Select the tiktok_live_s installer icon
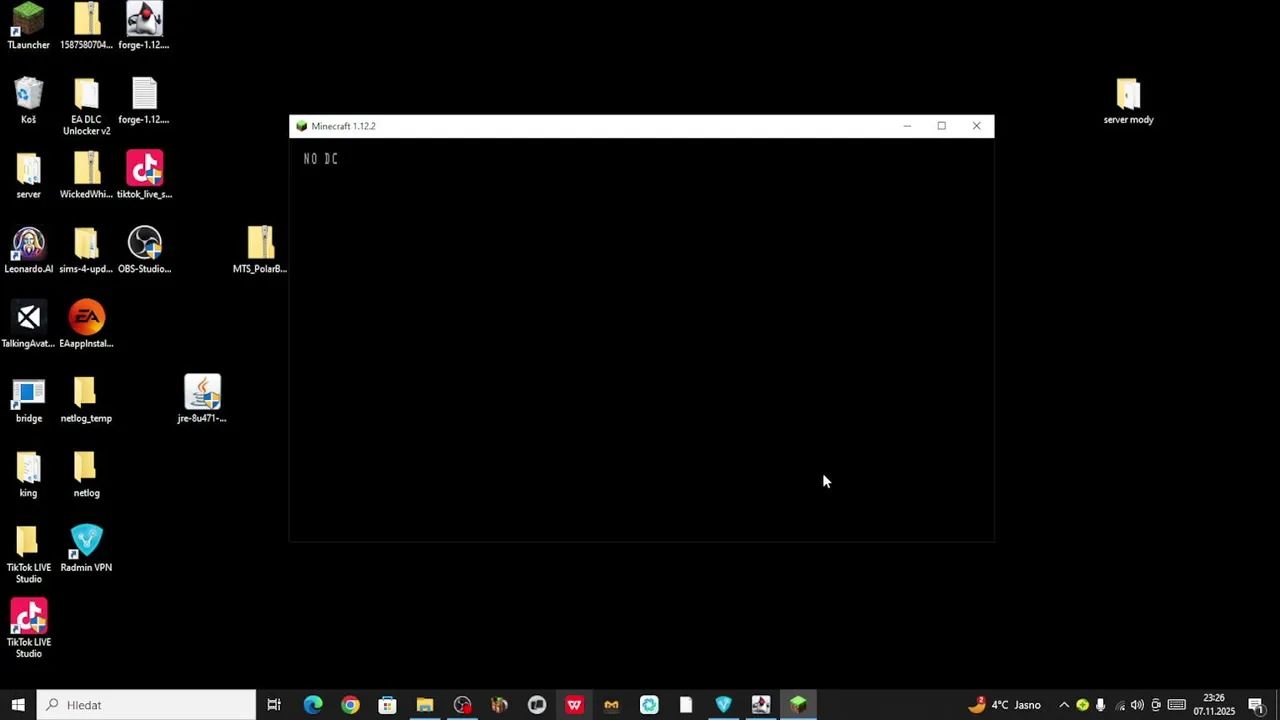The width and height of the screenshot is (1280, 720). coord(144,176)
